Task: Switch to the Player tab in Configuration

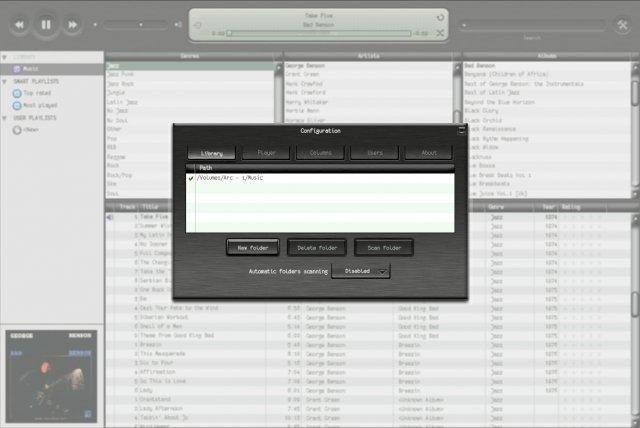Action: (x=266, y=153)
